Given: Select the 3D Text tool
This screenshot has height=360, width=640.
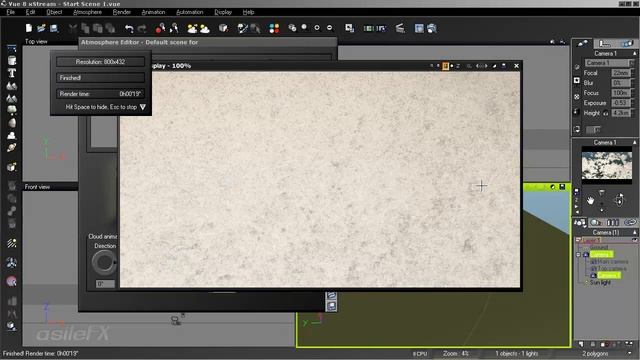Looking at the screenshot, I should pyautogui.click(x=12, y=73).
